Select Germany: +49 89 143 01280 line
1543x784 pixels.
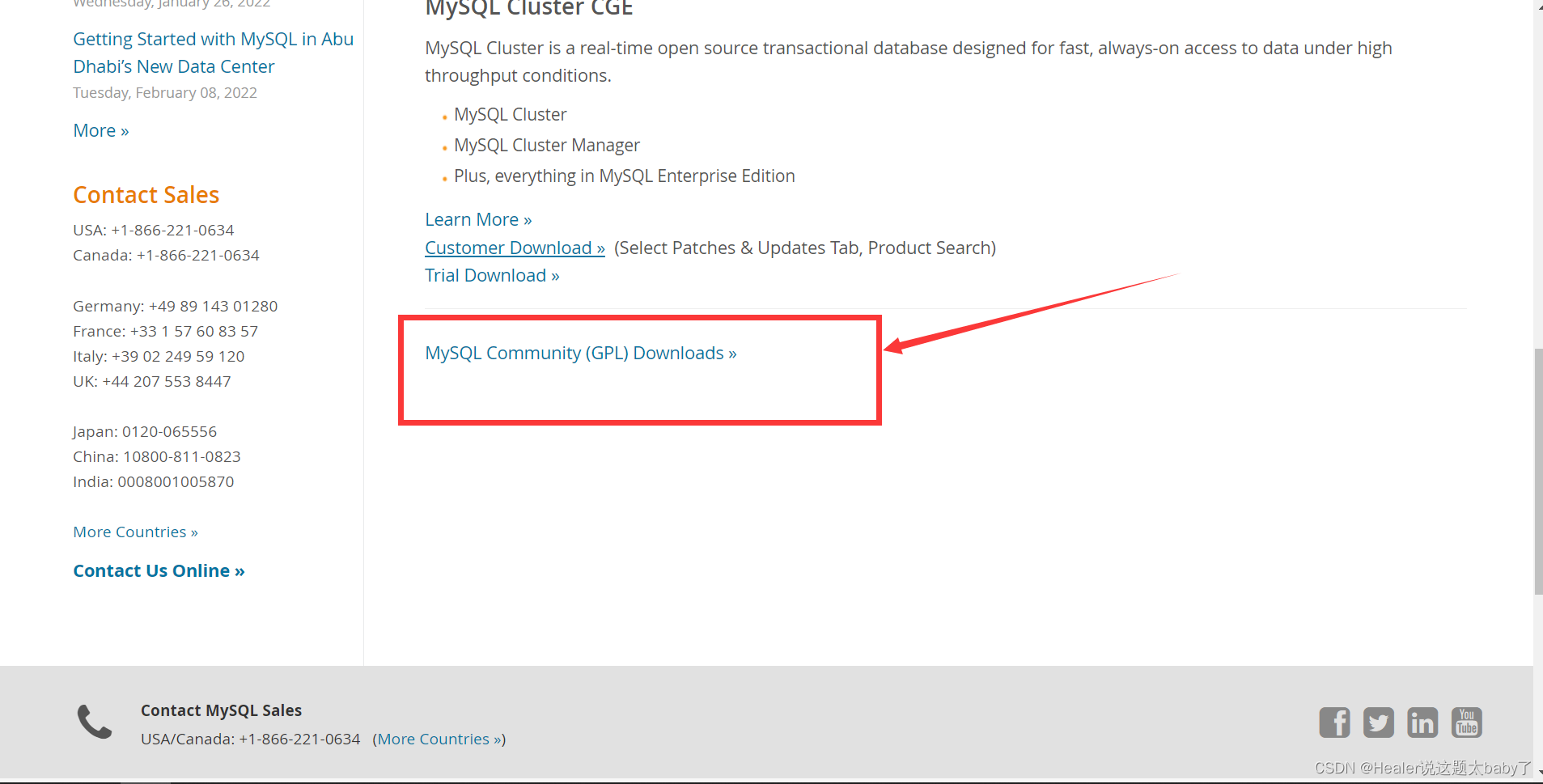click(x=175, y=306)
